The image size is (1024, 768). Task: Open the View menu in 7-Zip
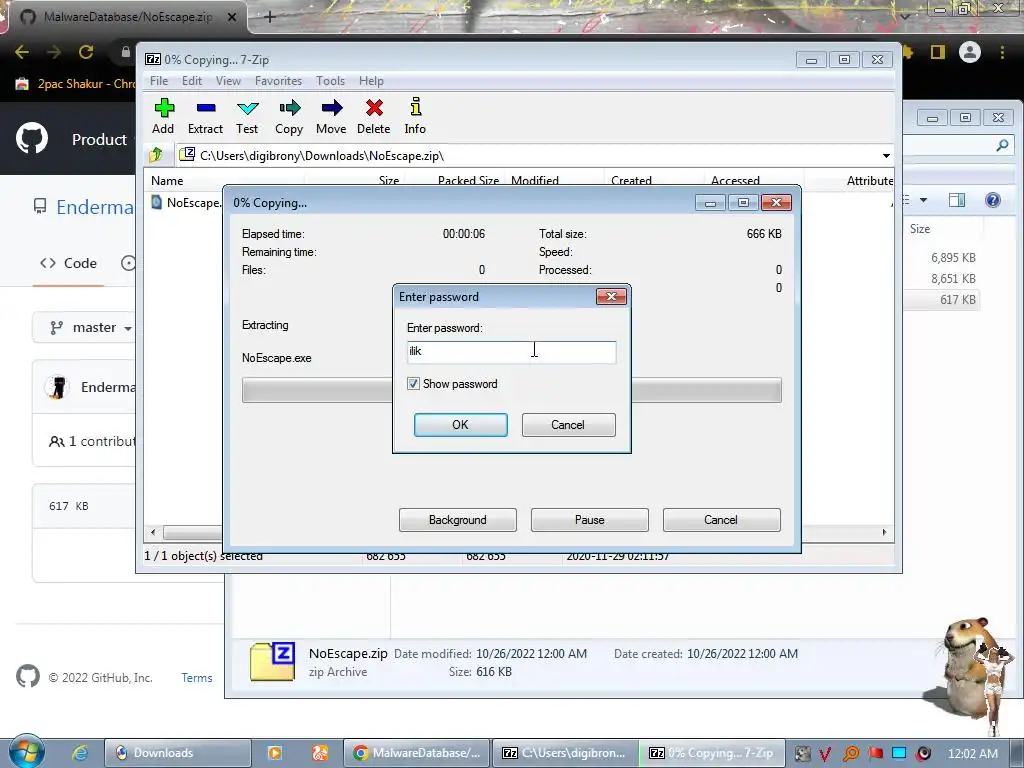[229, 81]
